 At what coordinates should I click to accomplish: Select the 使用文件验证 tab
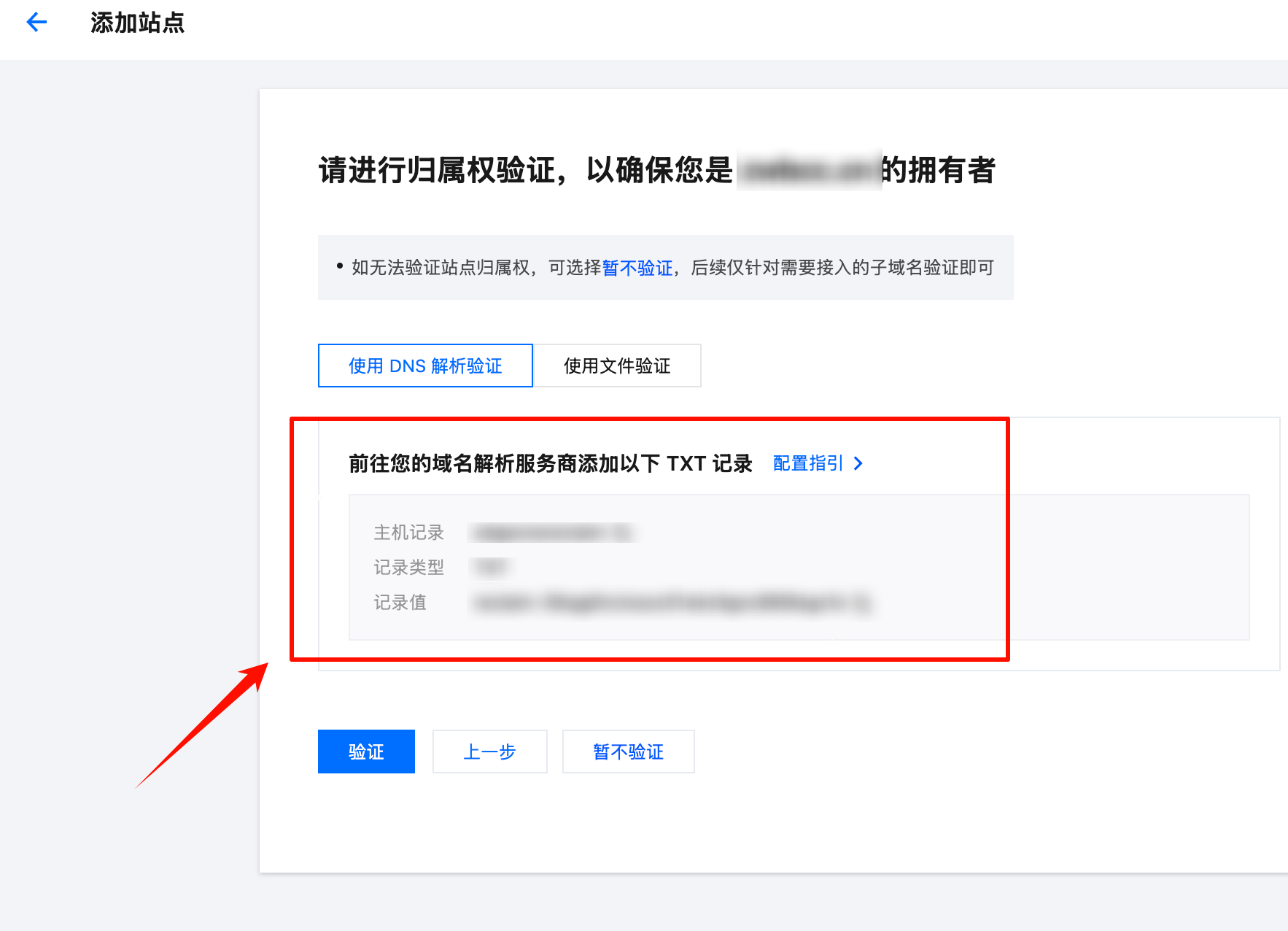[617, 366]
